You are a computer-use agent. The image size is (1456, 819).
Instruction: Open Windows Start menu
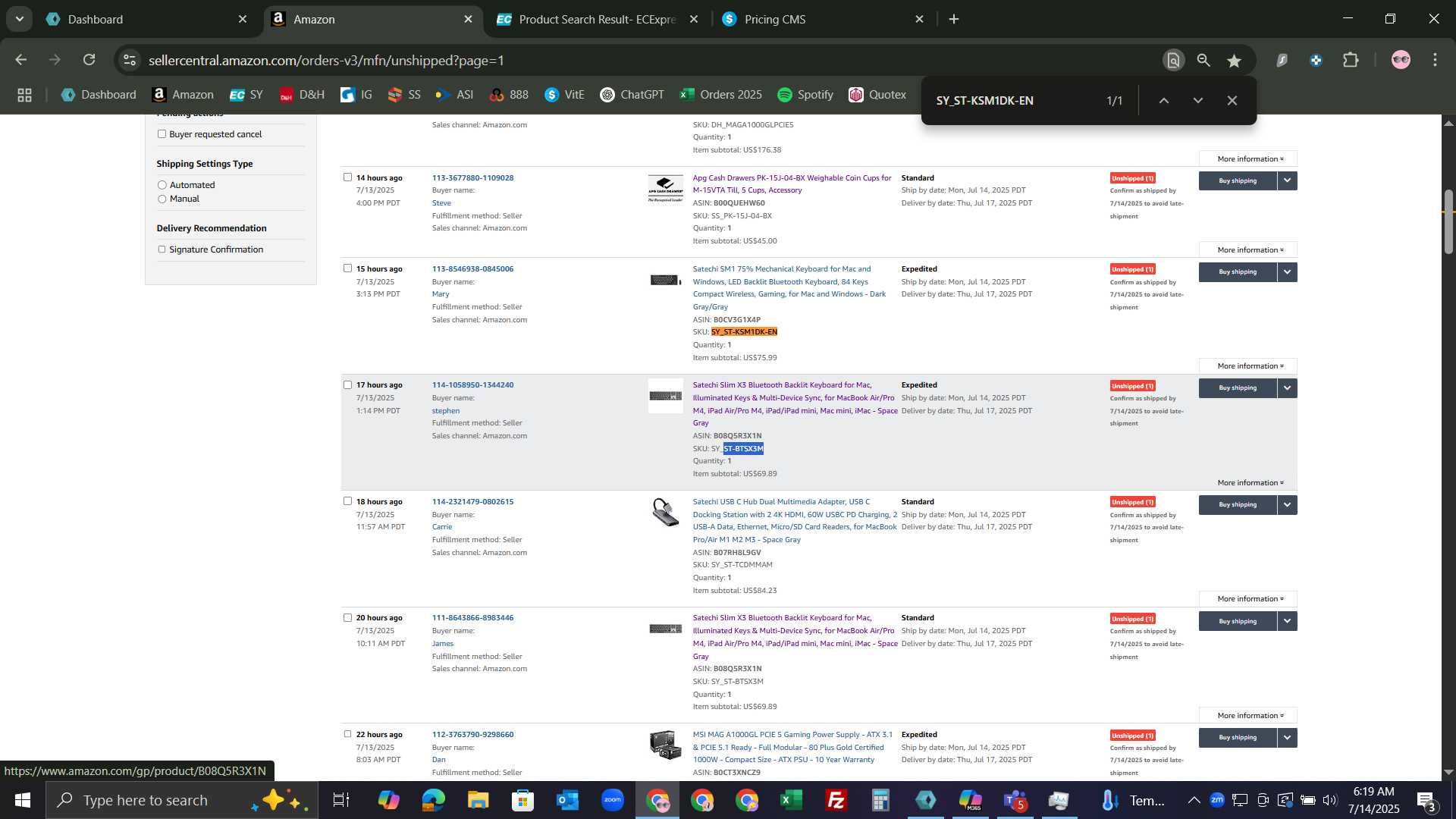click(x=22, y=800)
